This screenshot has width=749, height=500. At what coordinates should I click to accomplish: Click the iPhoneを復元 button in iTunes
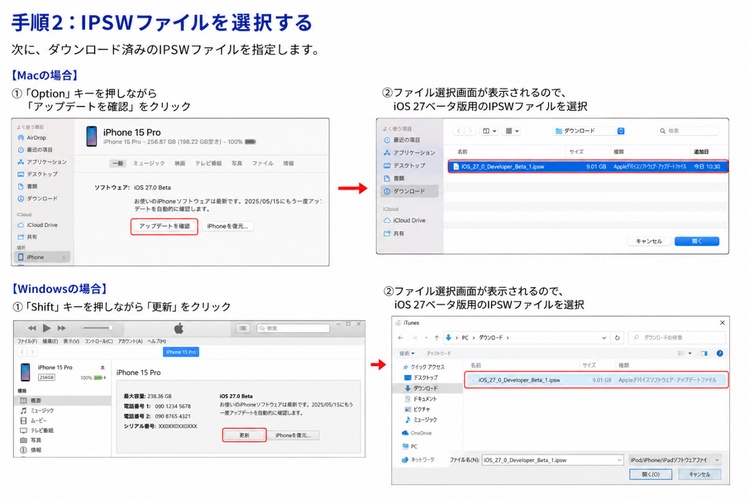(x=293, y=435)
